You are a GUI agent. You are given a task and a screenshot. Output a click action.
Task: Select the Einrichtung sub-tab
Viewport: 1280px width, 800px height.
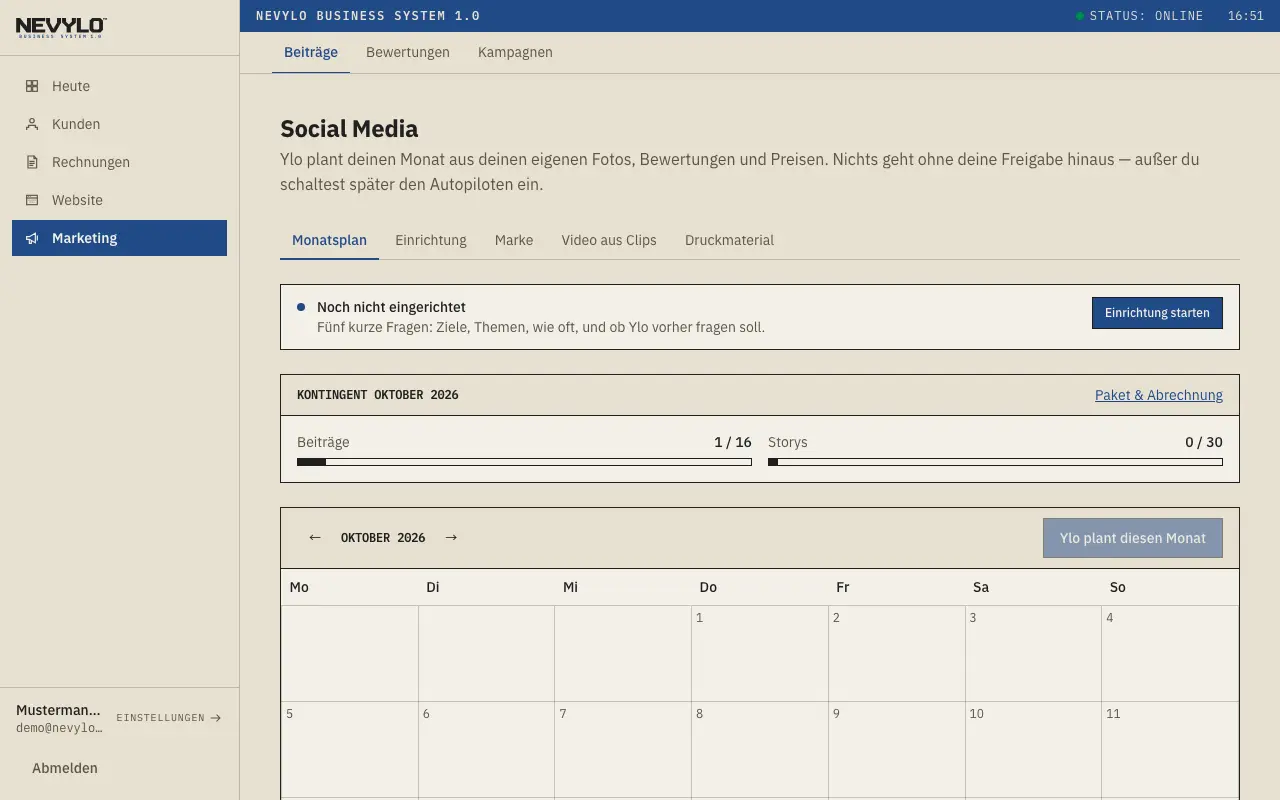431,240
